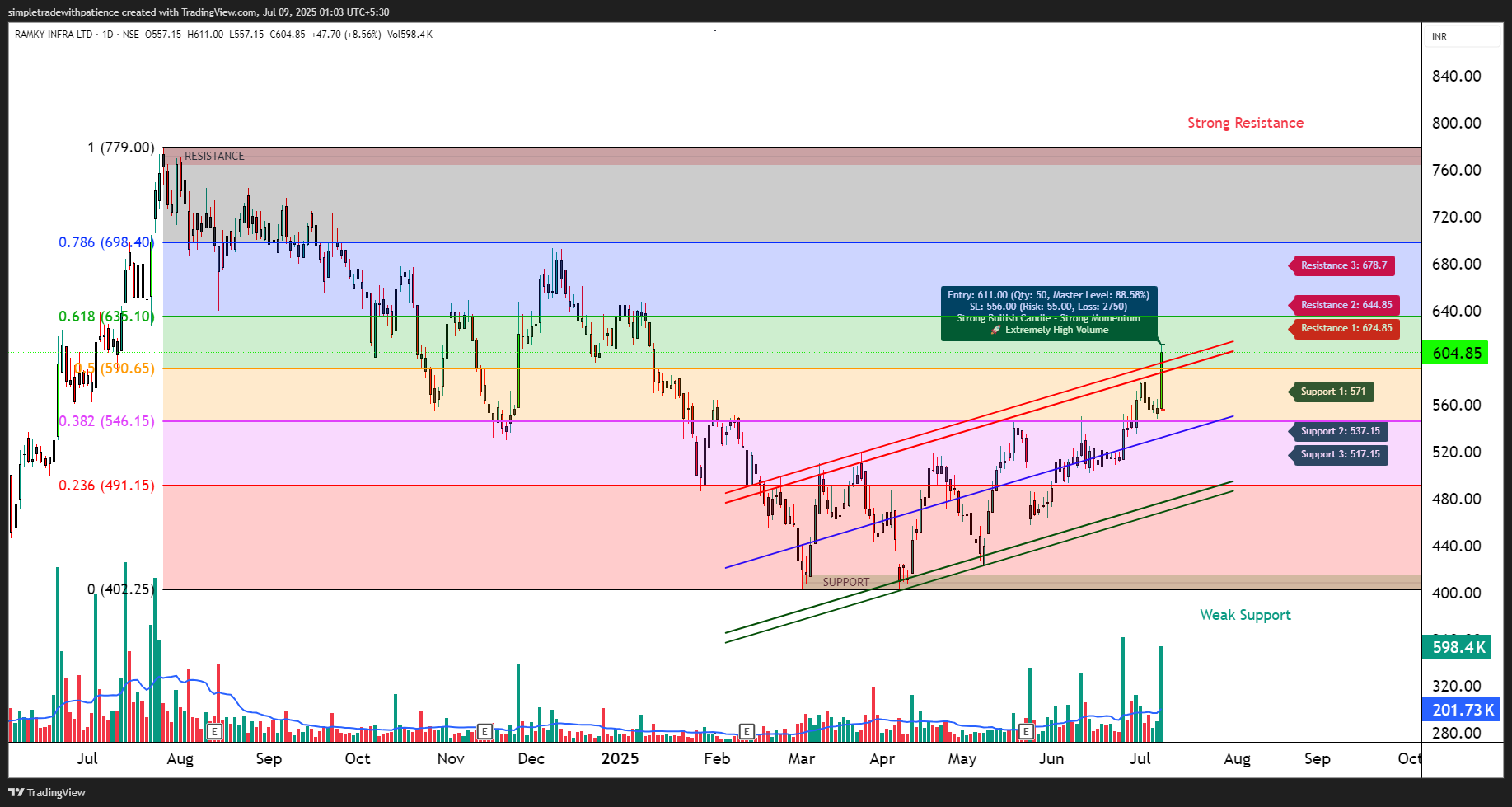
Task: Click the 800.00 price axis label
Action: (1456, 123)
